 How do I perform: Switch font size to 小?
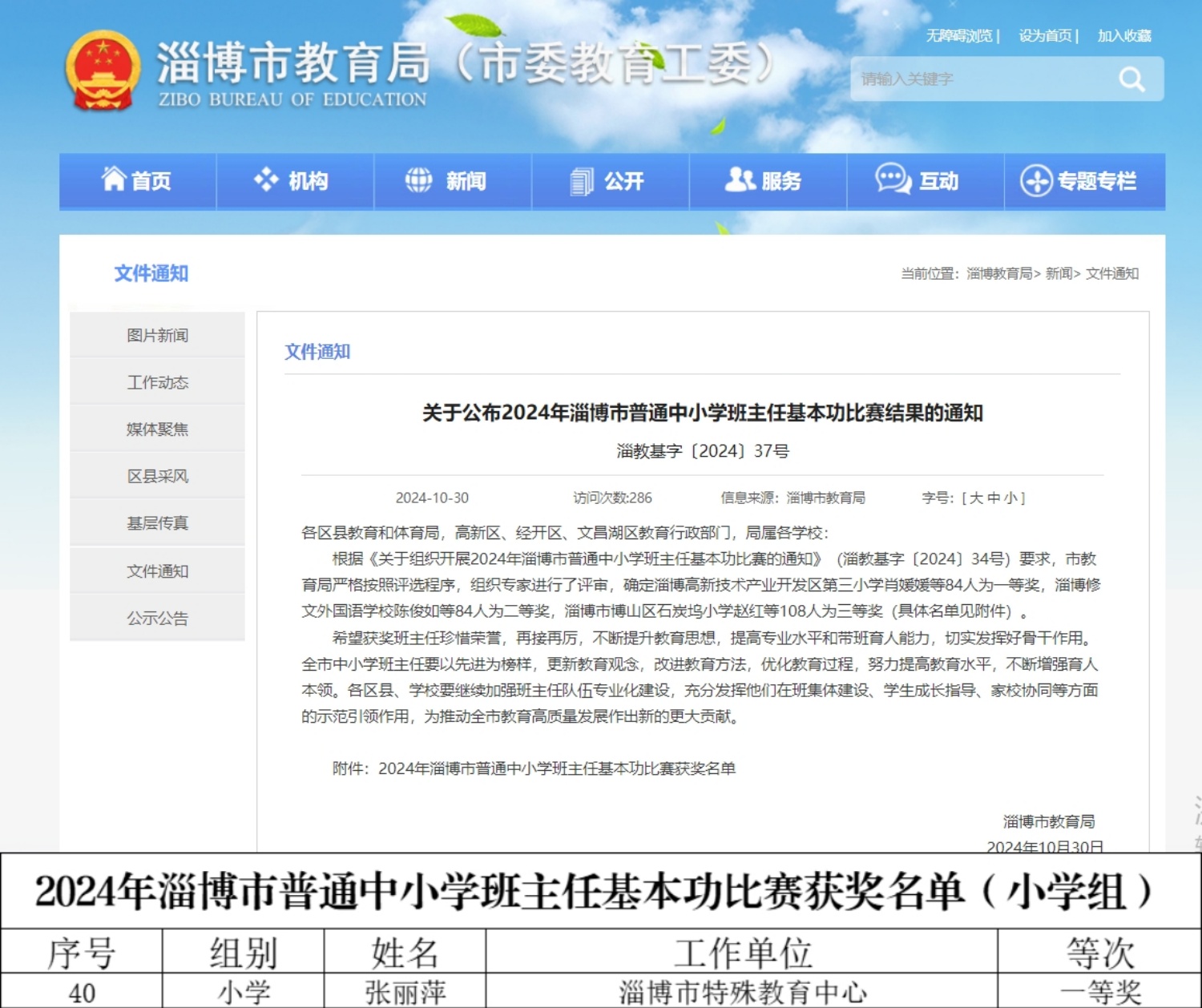click(1010, 498)
